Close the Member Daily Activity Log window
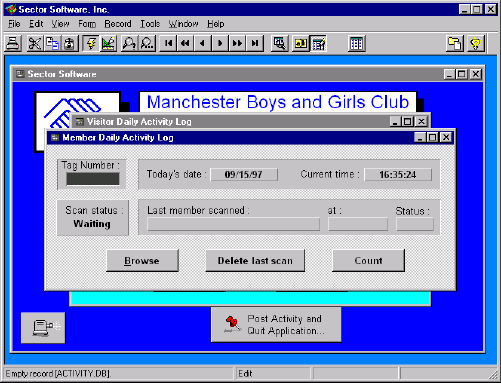The width and height of the screenshot is (501, 383). coord(446,137)
